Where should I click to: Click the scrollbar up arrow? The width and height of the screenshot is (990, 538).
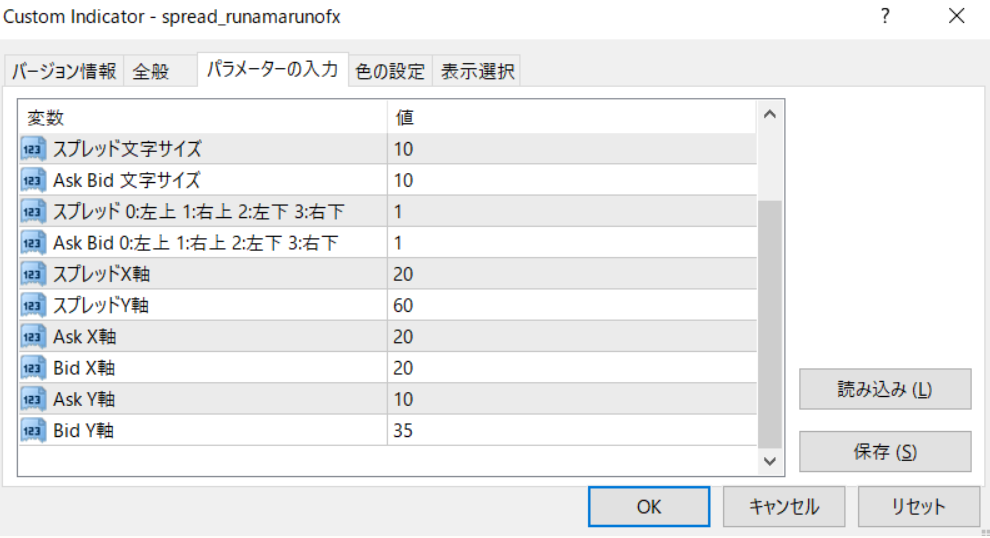click(x=769, y=115)
